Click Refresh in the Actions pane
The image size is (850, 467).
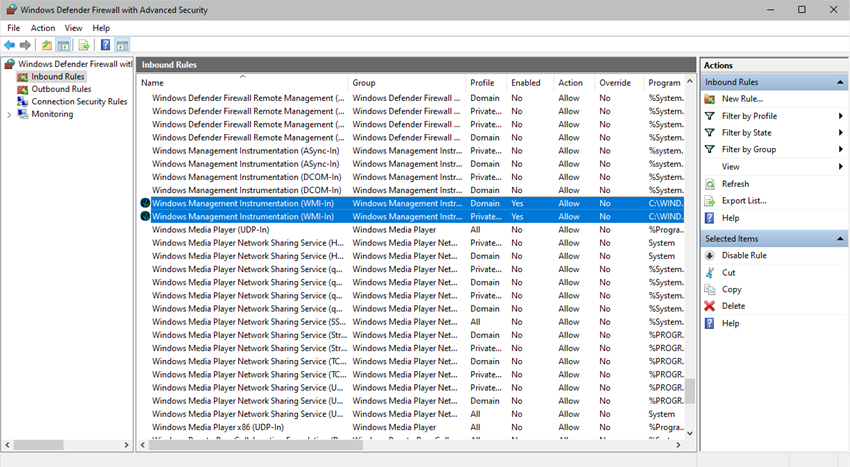(735, 184)
